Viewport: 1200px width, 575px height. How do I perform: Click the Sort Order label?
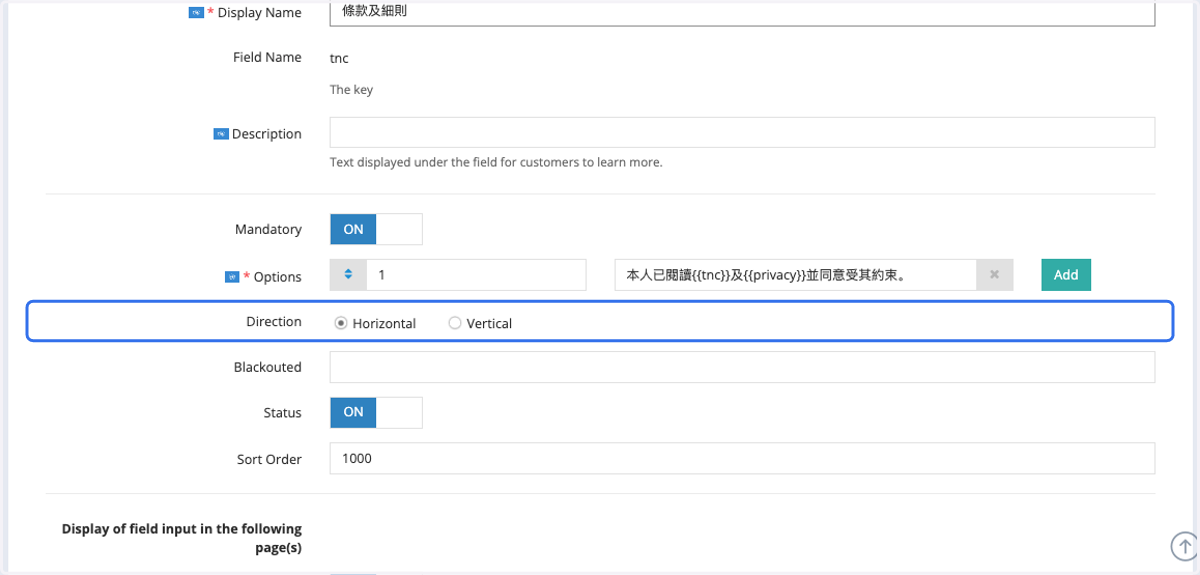[269, 459]
